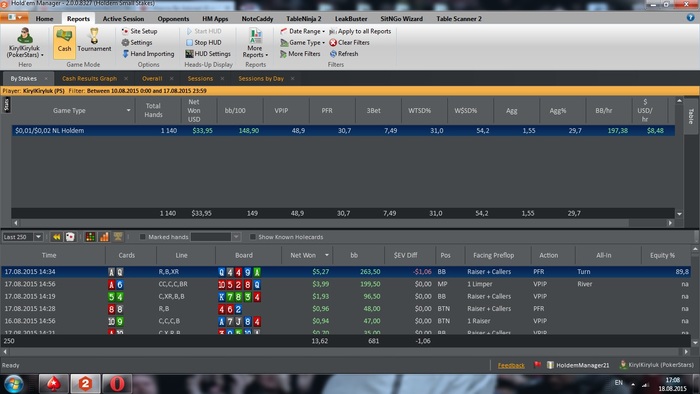Image resolution: width=700 pixels, height=394 pixels.
Task: Click the Stop HUD control
Action: [x=204, y=42]
